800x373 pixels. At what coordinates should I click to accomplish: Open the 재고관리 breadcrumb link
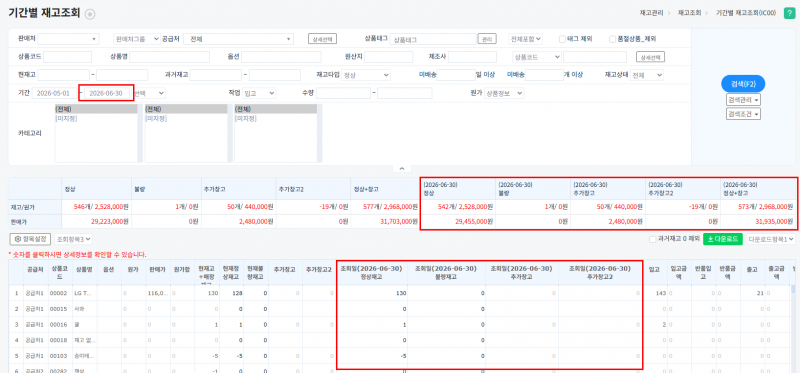tap(651, 13)
